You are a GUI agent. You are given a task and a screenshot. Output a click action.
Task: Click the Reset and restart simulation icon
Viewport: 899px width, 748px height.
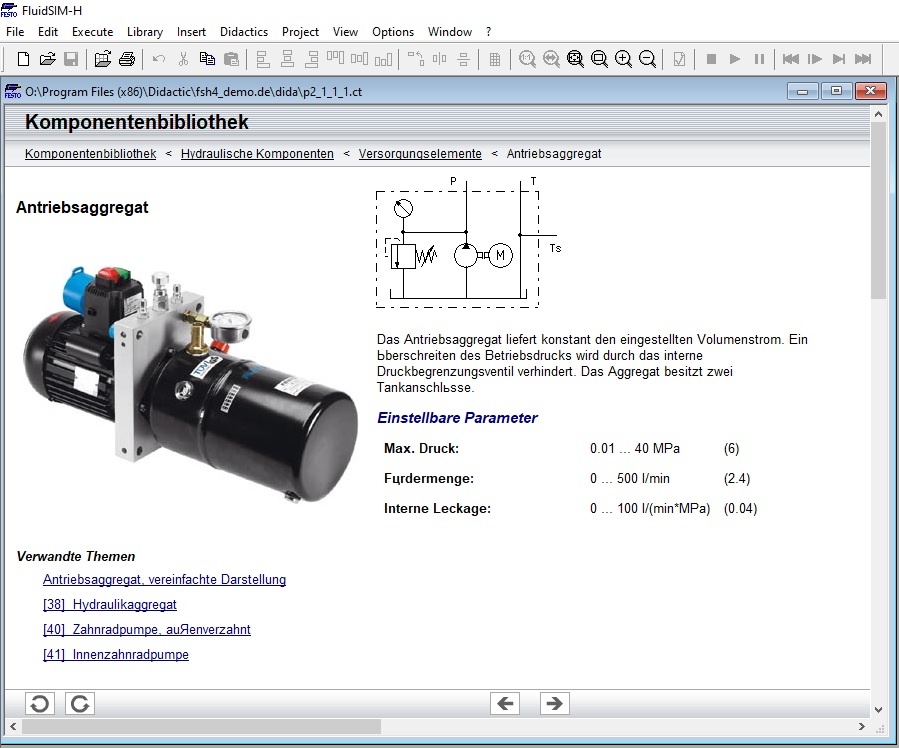point(791,59)
